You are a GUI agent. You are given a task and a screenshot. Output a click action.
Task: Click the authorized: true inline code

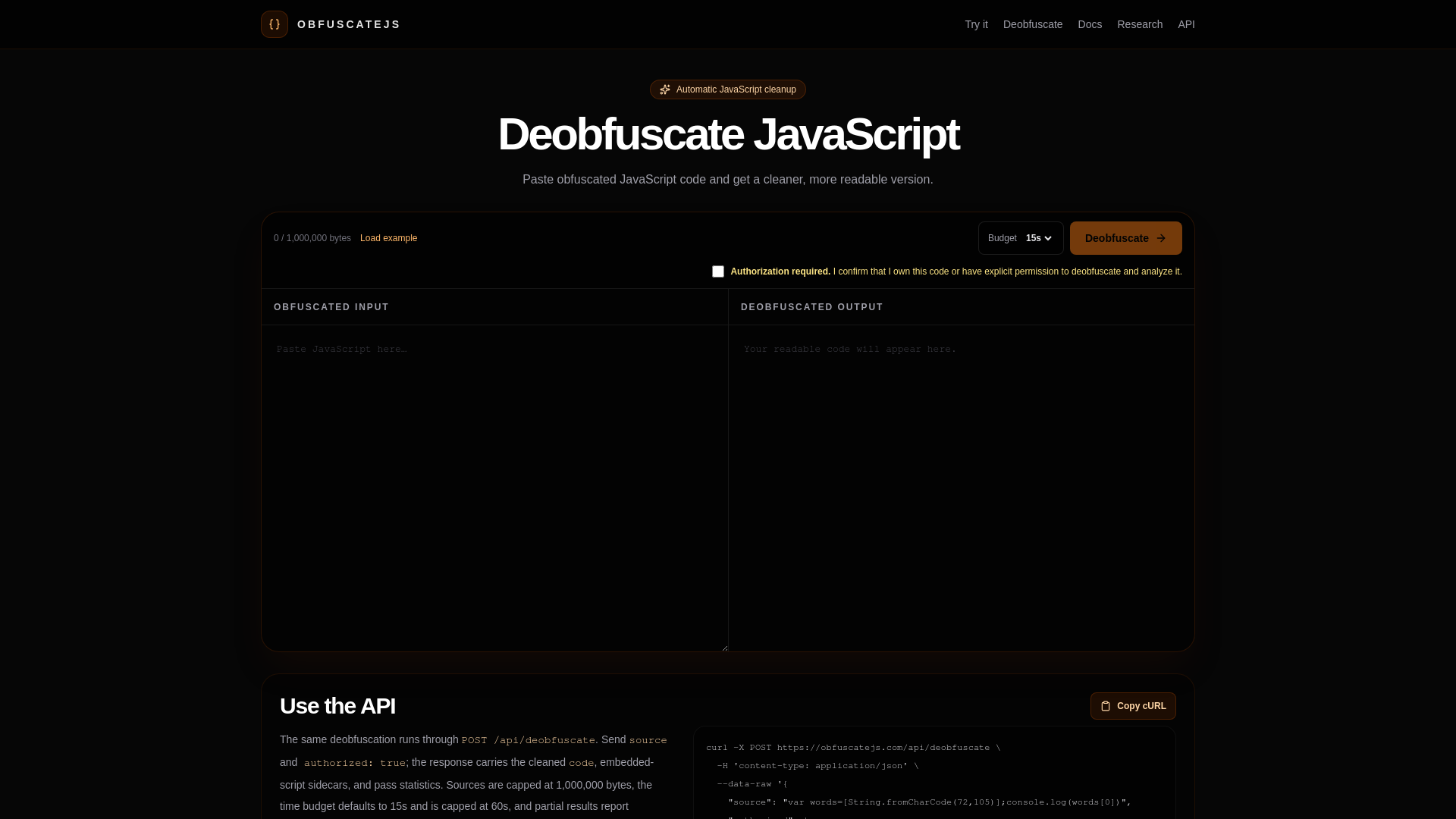click(355, 763)
